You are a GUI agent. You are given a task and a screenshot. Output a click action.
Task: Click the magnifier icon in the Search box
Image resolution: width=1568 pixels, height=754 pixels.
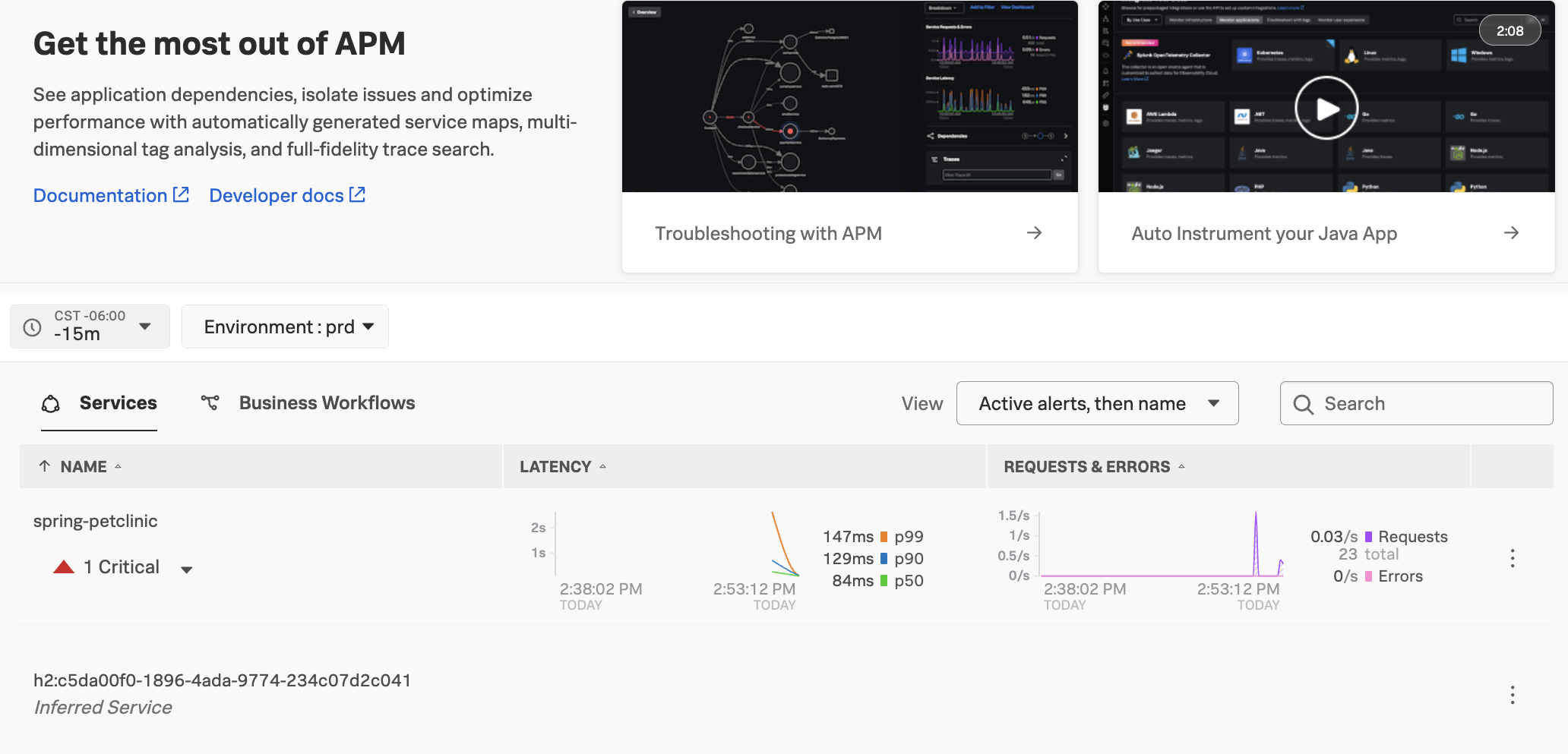[1303, 404]
